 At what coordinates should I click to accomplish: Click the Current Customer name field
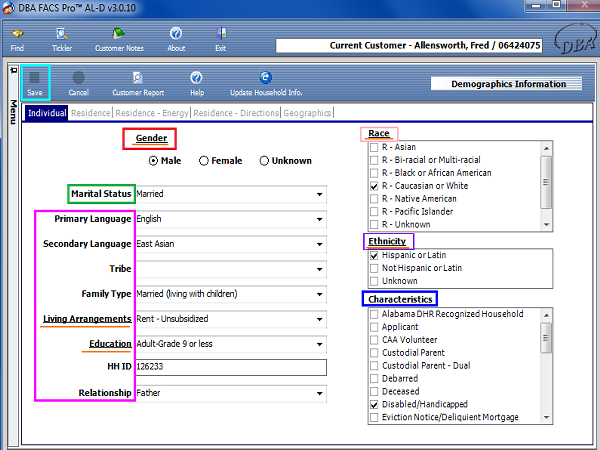pyautogui.click(x=409, y=46)
